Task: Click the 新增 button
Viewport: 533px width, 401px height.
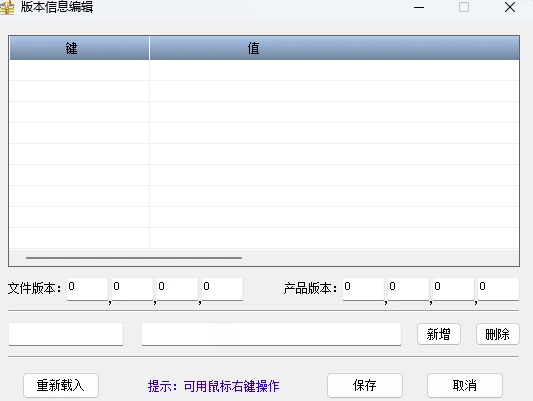Action: point(439,334)
